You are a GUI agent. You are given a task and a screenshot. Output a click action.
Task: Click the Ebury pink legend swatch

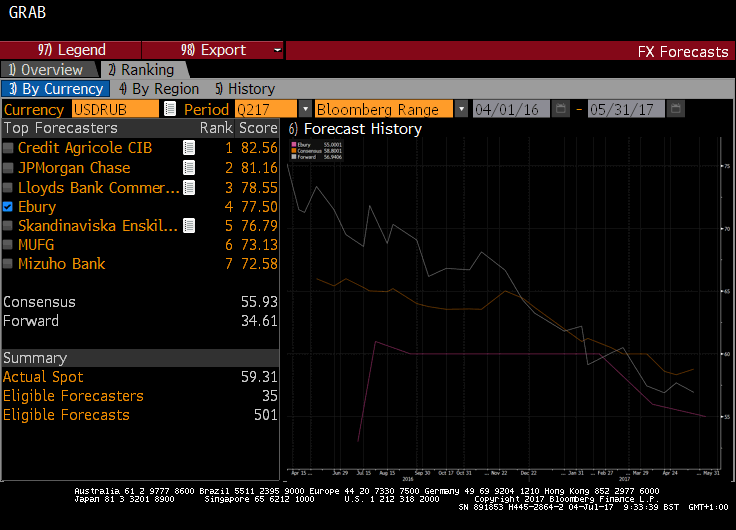tap(294, 145)
